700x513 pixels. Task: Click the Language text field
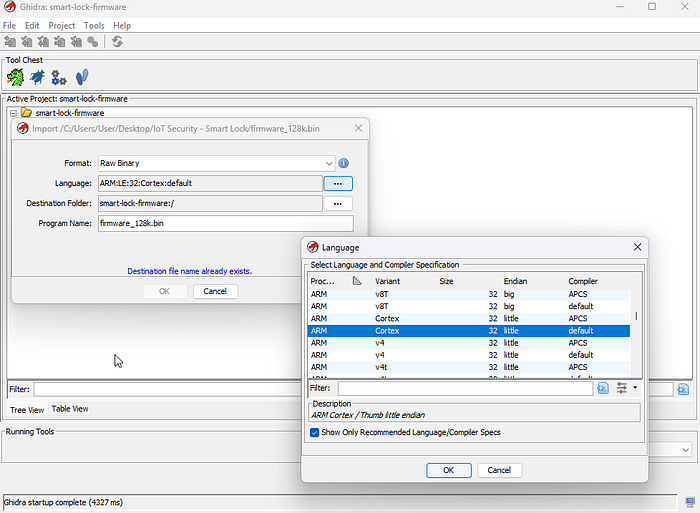(210, 184)
